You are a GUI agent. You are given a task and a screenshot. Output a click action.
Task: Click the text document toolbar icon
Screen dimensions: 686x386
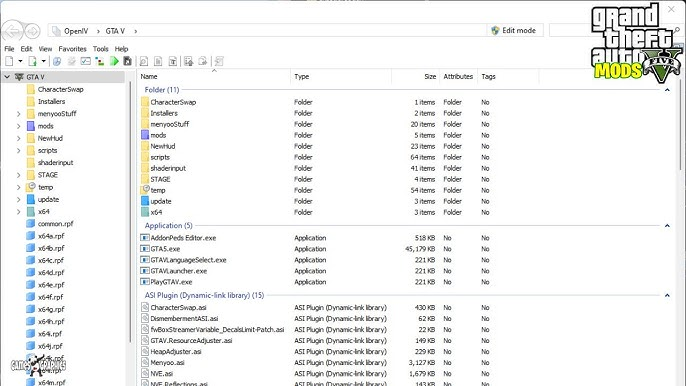(173, 61)
